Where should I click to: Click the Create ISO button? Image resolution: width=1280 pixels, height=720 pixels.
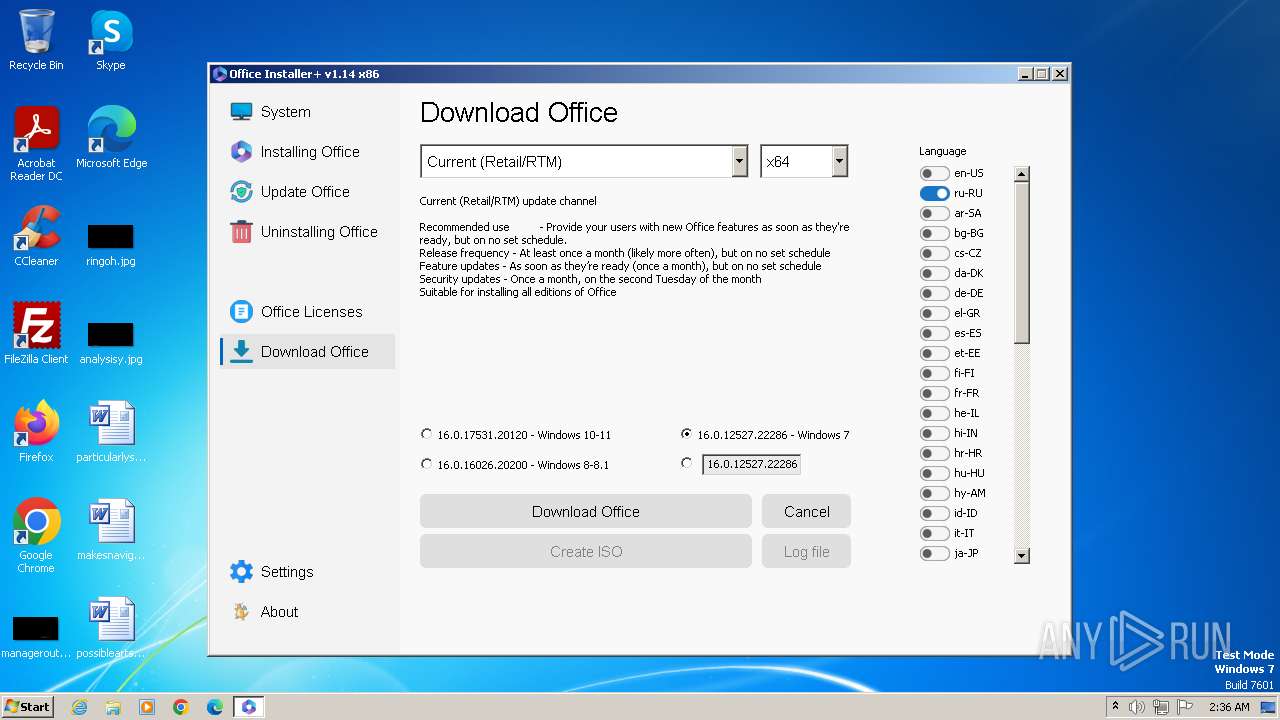click(586, 551)
